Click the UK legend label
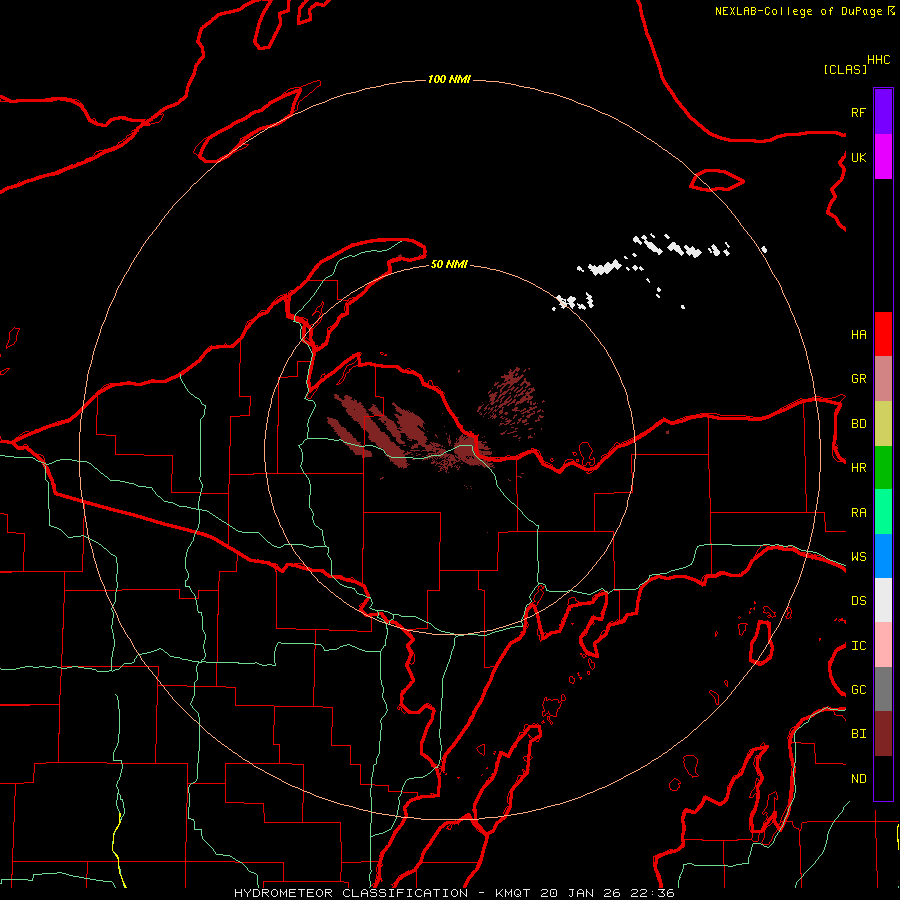Viewport: 900px width, 900px height. (x=858, y=157)
